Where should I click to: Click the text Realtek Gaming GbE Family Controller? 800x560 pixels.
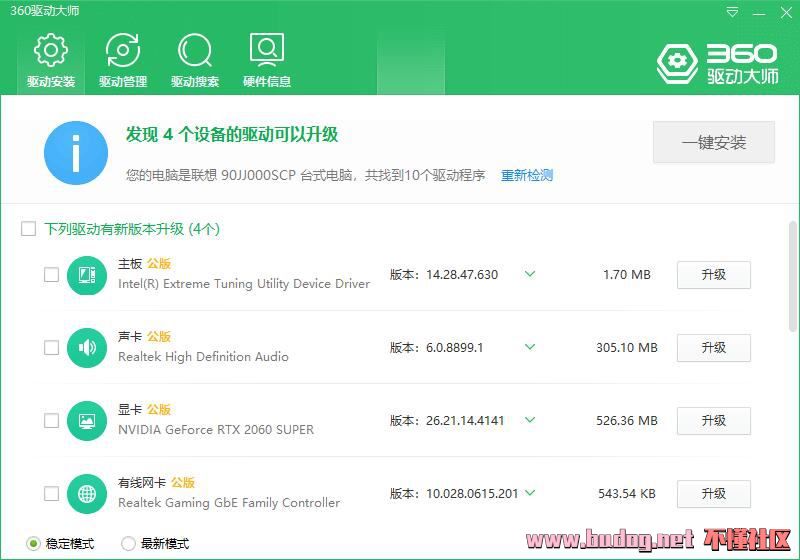coord(229,503)
